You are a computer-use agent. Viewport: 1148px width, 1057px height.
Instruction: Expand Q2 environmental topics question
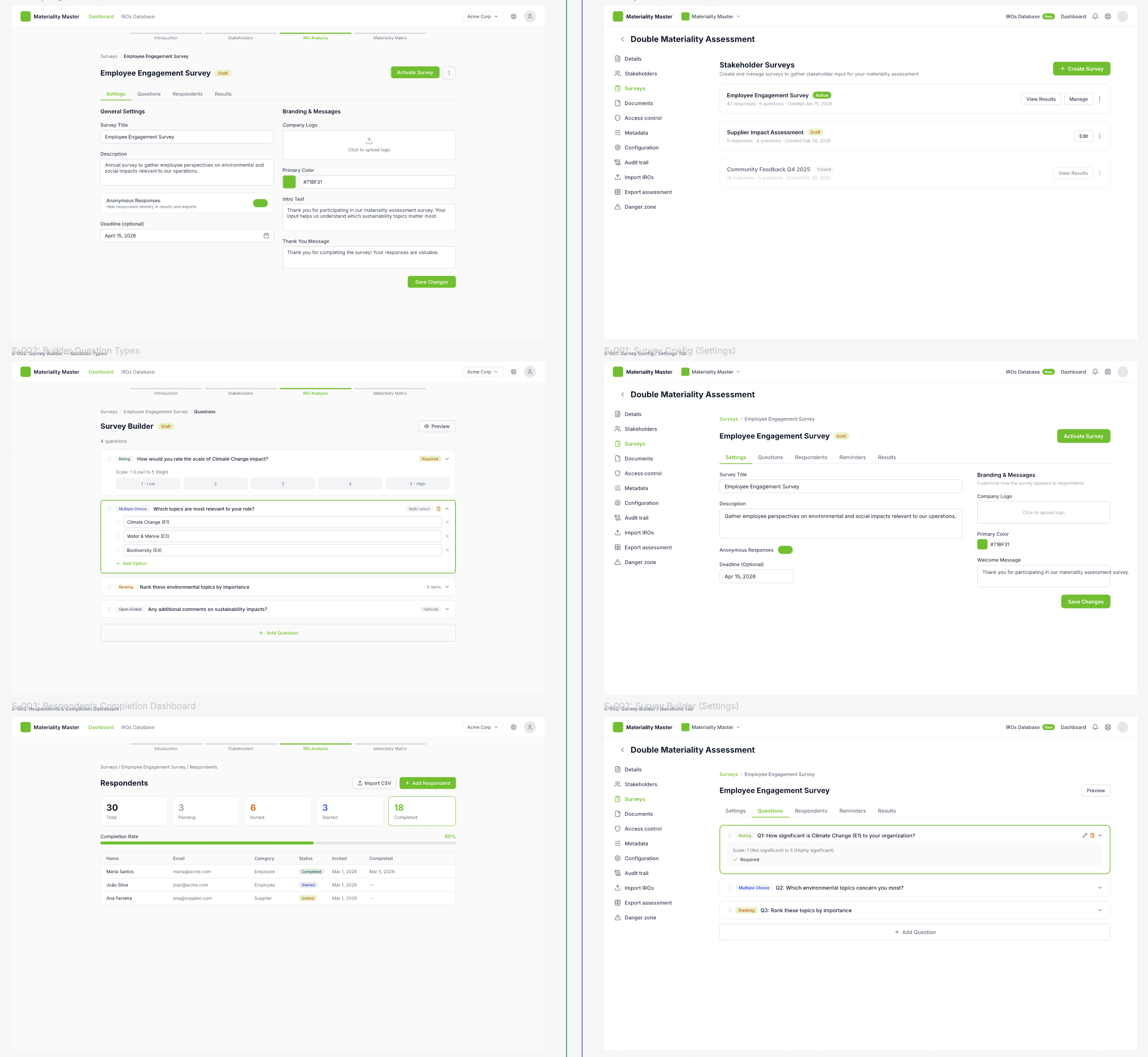click(1100, 888)
